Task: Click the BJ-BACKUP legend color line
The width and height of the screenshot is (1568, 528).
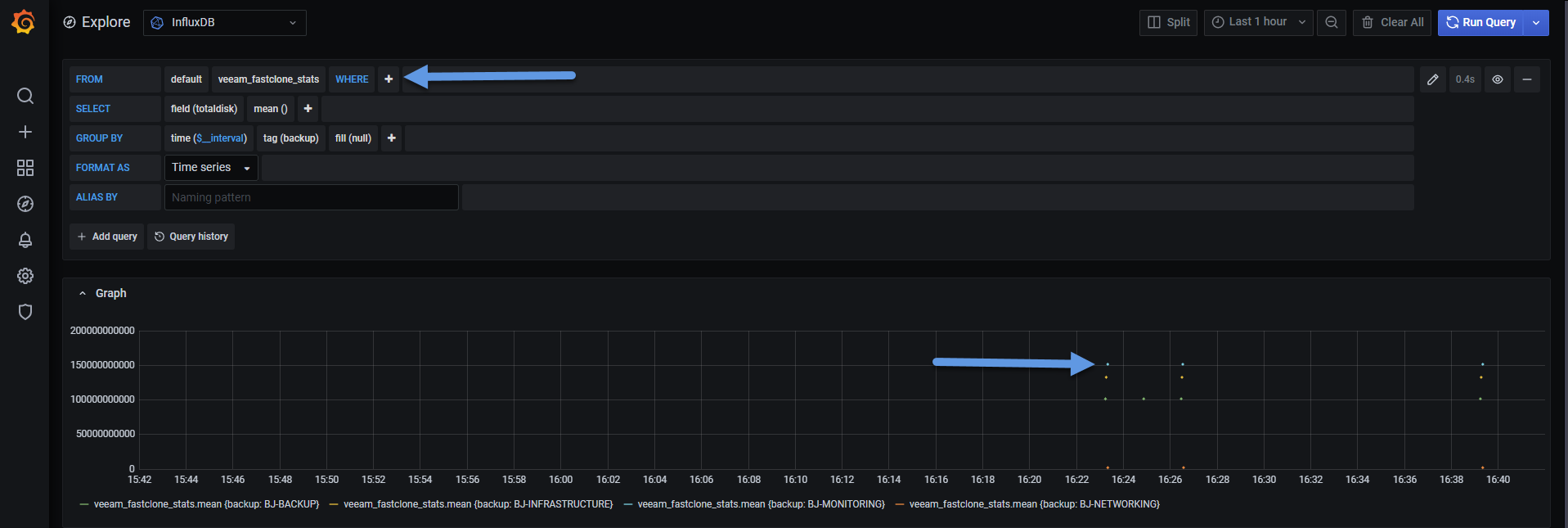Action: coord(84,504)
